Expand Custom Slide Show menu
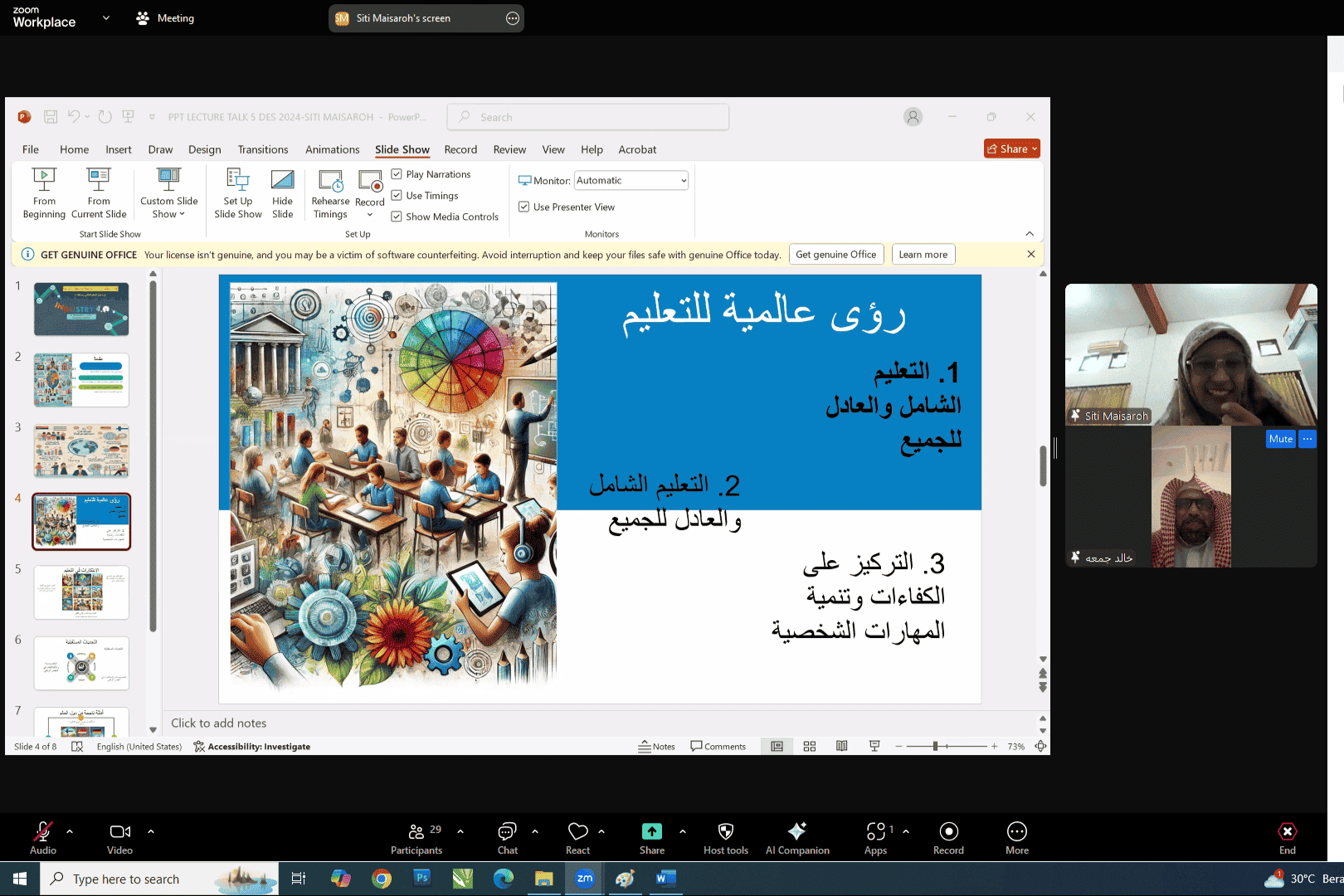Image resolution: width=1344 pixels, height=896 pixels. (x=168, y=207)
